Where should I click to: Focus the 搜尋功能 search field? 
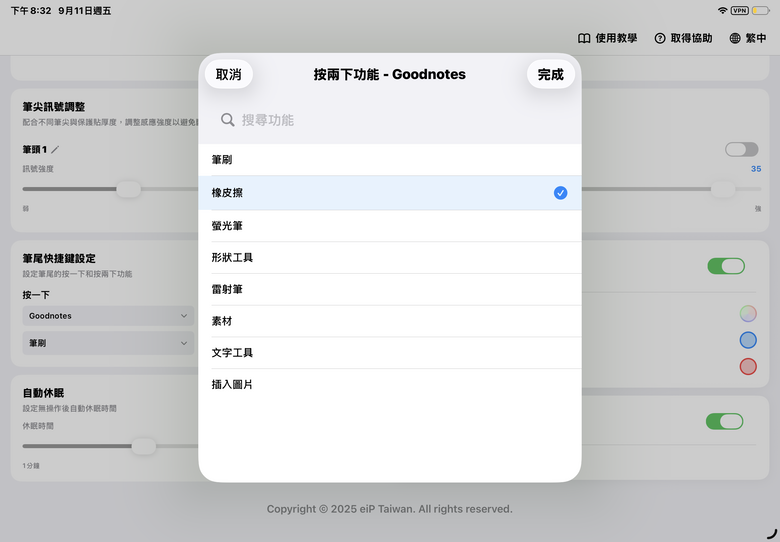(x=390, y=120)
